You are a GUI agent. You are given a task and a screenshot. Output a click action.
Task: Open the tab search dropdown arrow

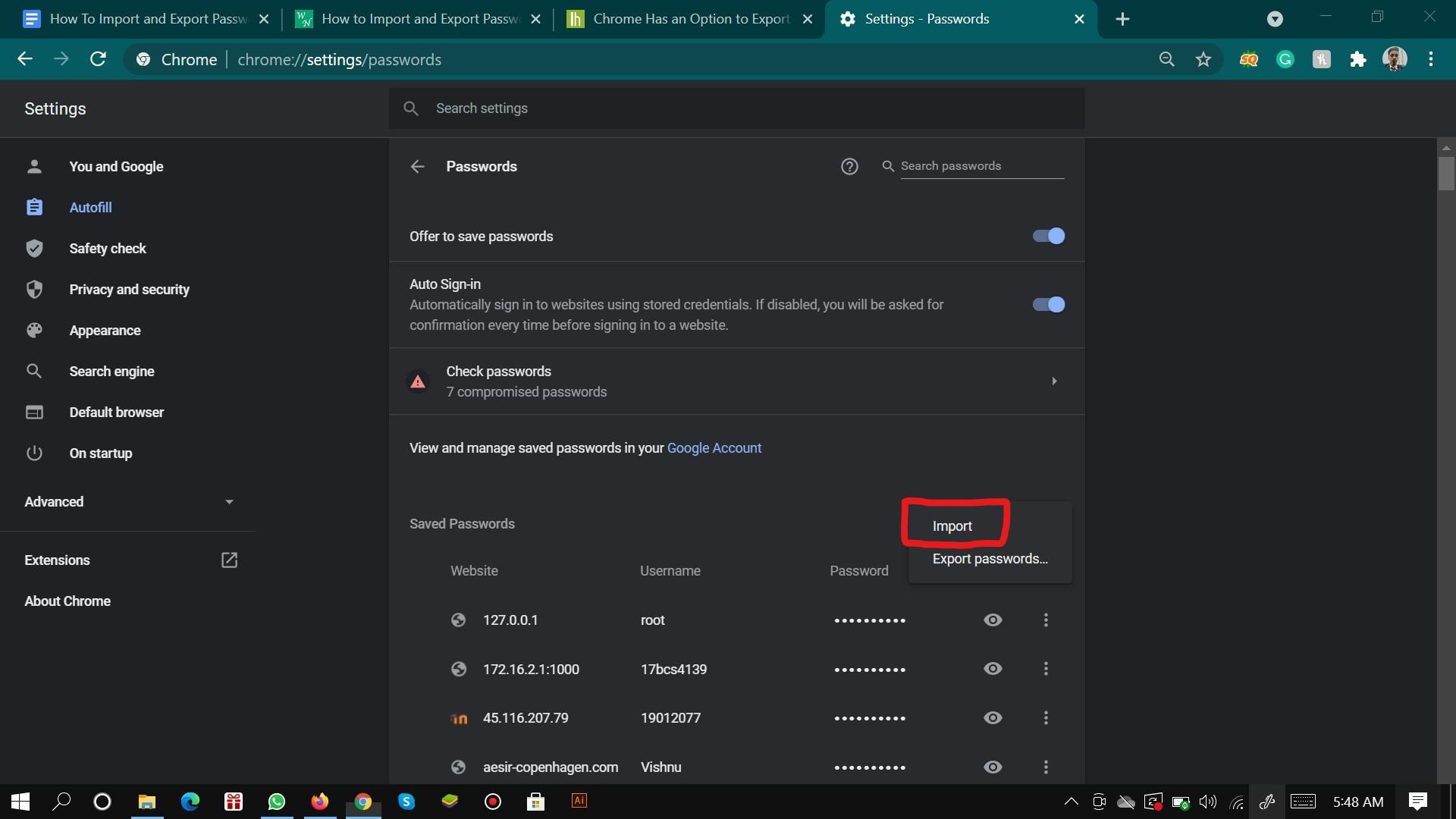click(1275, 19)
